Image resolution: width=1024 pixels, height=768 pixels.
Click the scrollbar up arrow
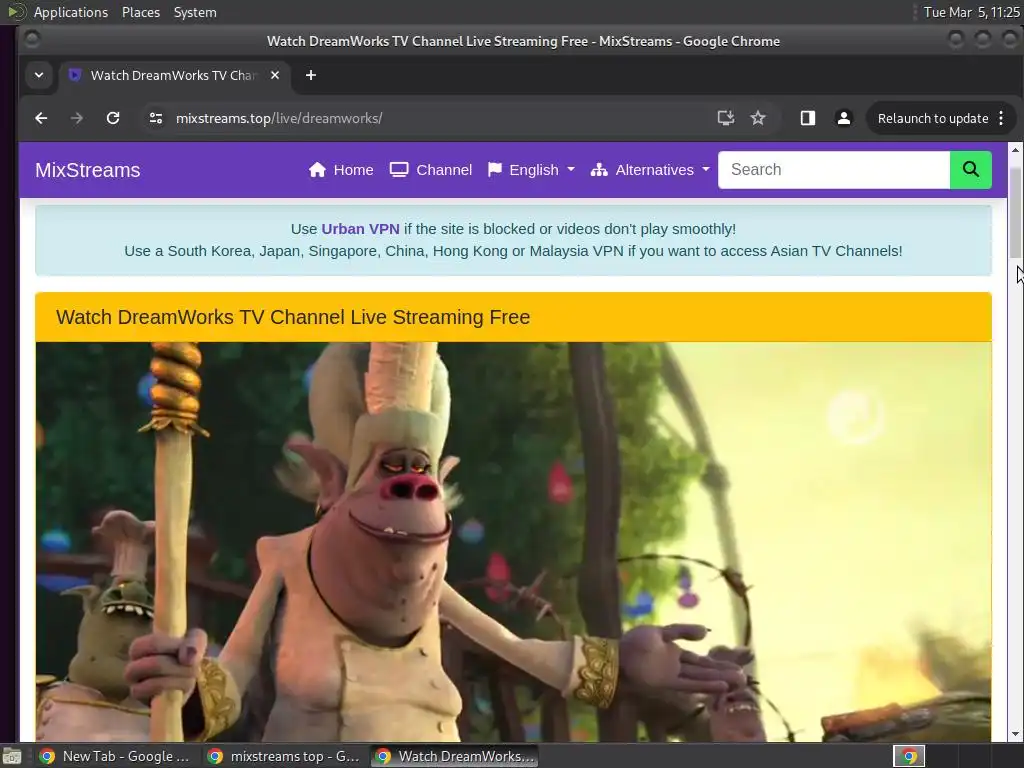1015,150
